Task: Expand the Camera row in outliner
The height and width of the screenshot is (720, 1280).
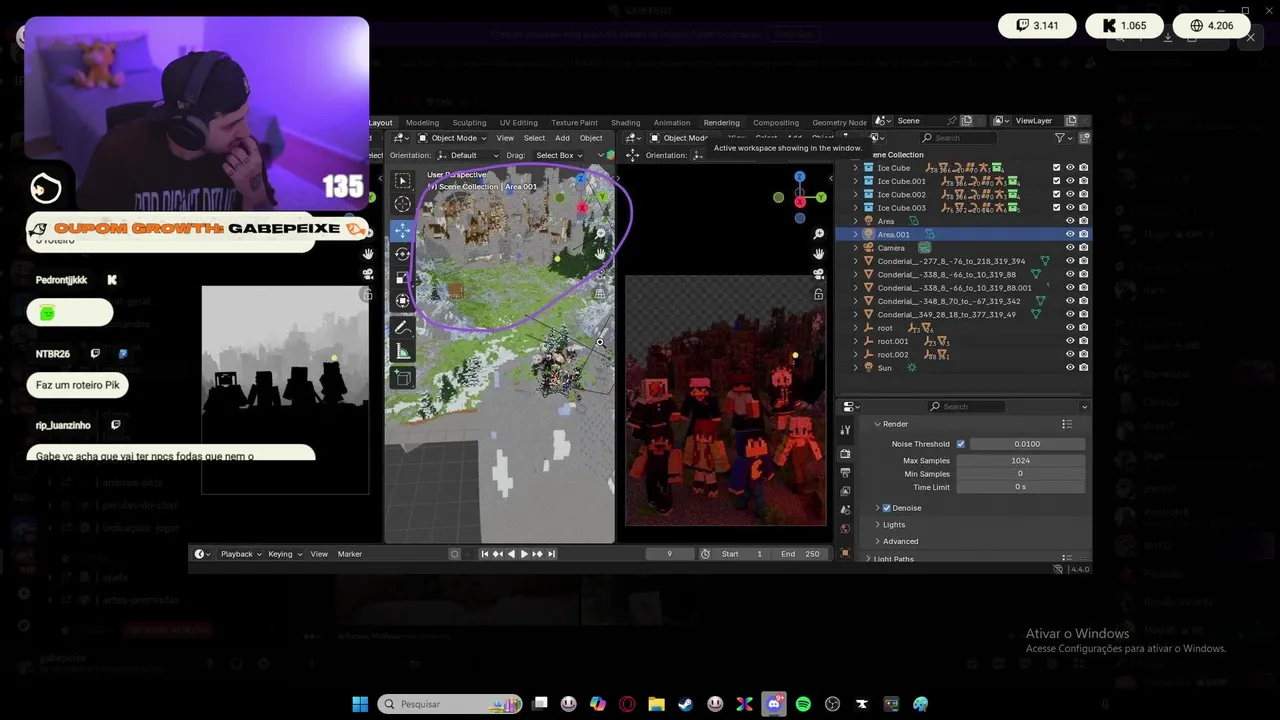Action: [x=856, y=248]
